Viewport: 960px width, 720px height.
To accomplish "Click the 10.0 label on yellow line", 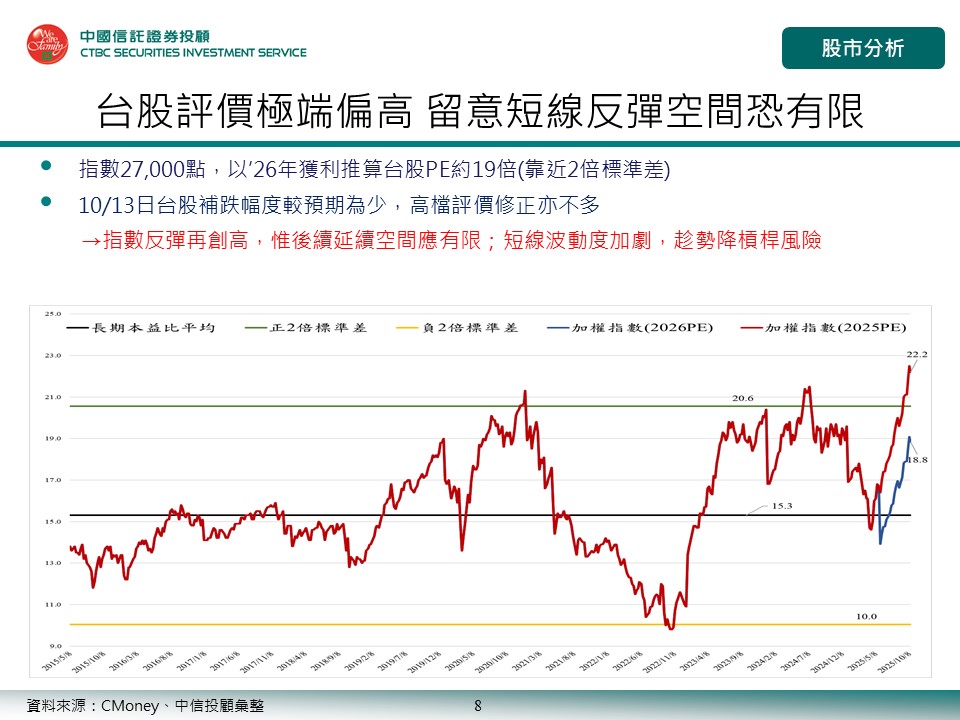I will coord(866,616).
